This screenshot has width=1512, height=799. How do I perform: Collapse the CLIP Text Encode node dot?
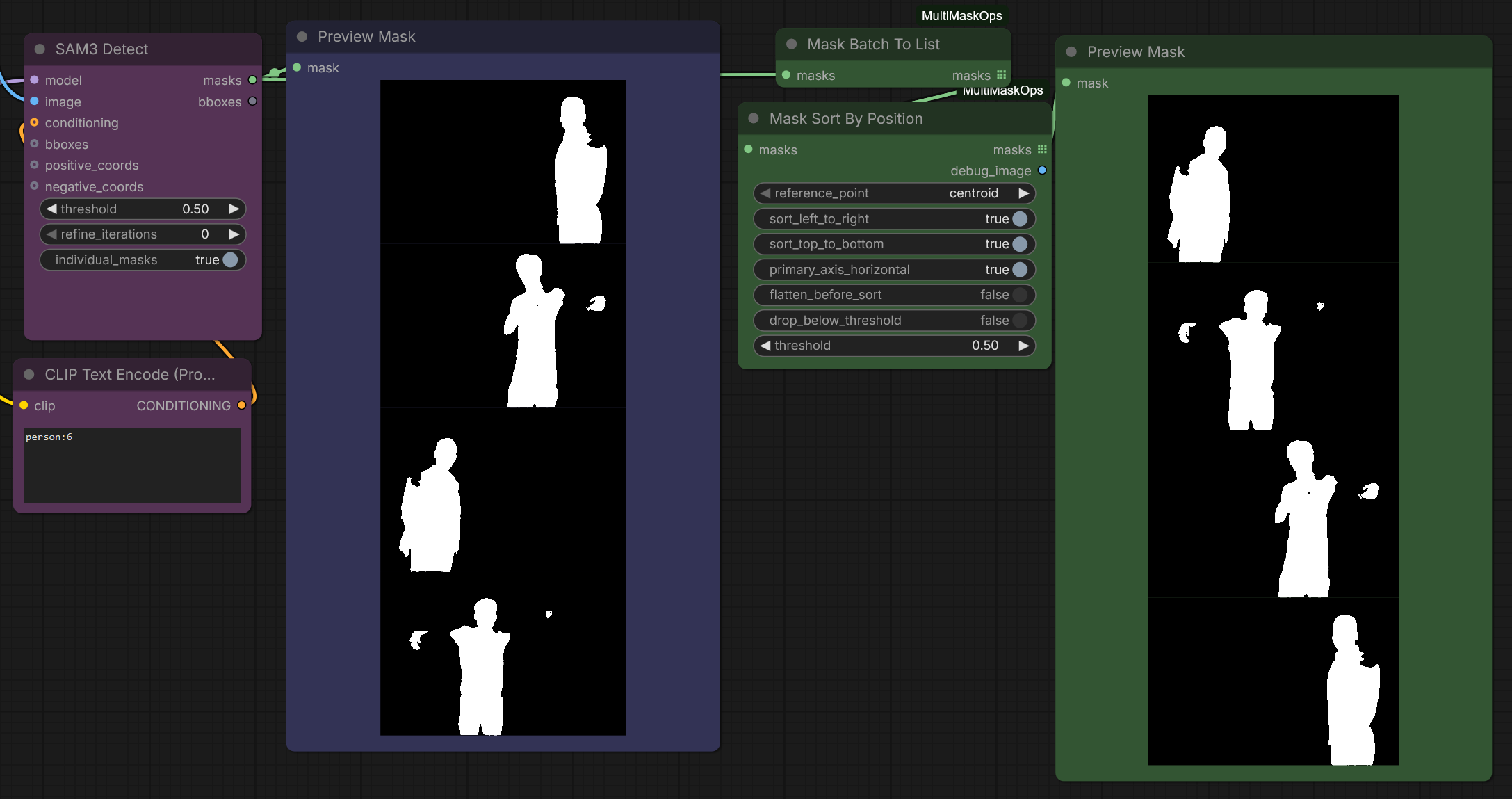click(x=29, y=375)
